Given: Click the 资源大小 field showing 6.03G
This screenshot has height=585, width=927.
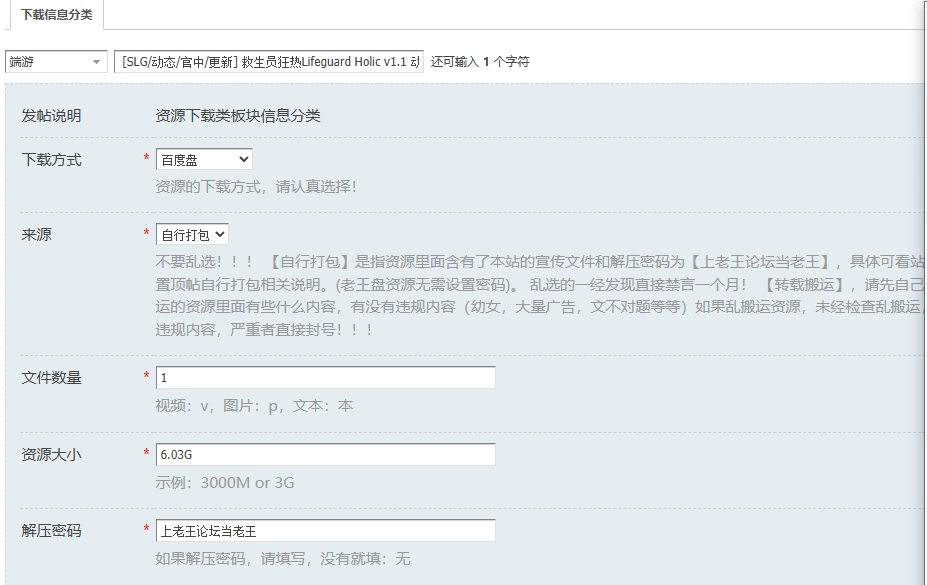Looking at the screenshot, I should pos(326,454).
